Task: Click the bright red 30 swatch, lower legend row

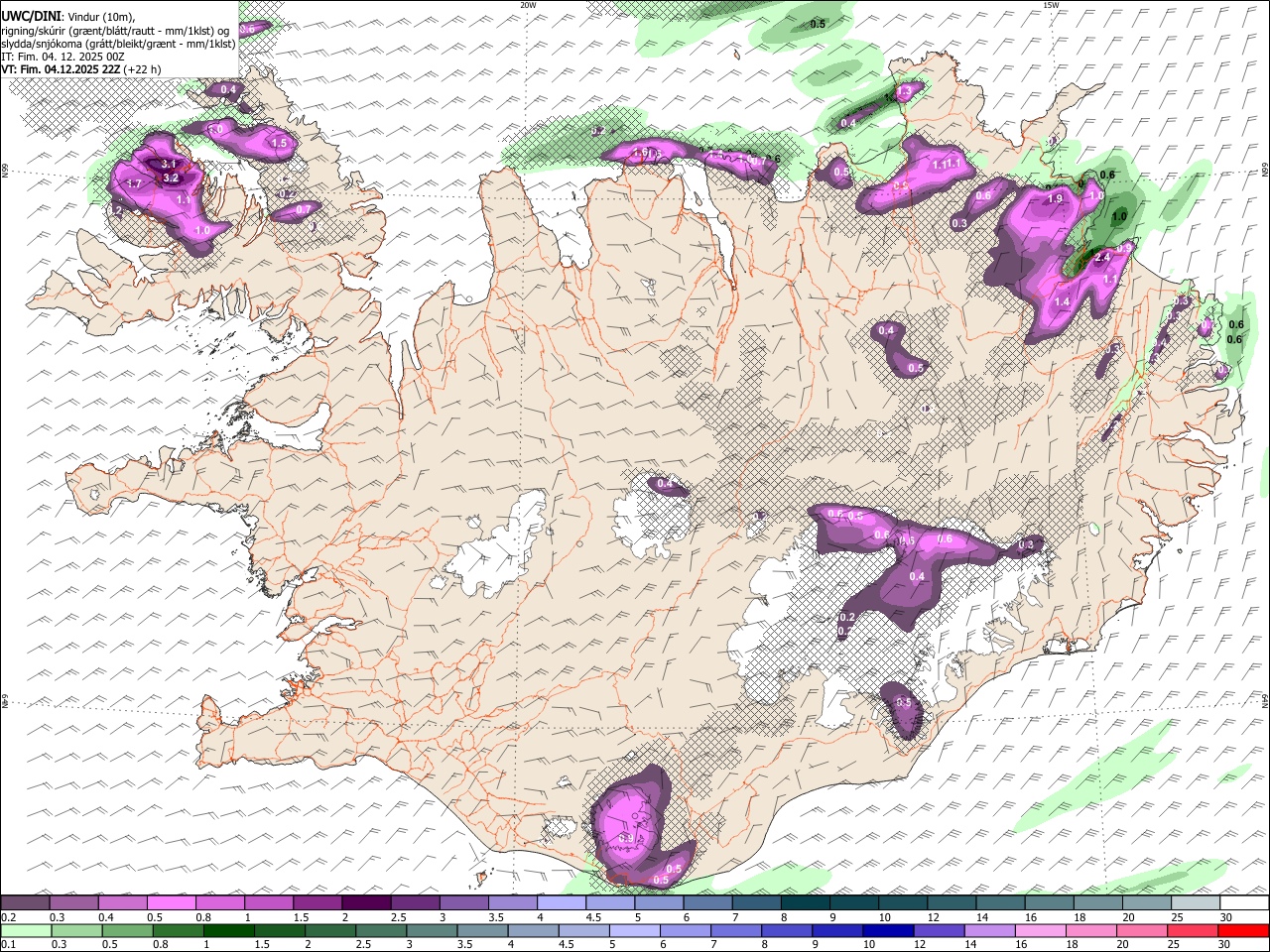Action: pos(1243,930)
